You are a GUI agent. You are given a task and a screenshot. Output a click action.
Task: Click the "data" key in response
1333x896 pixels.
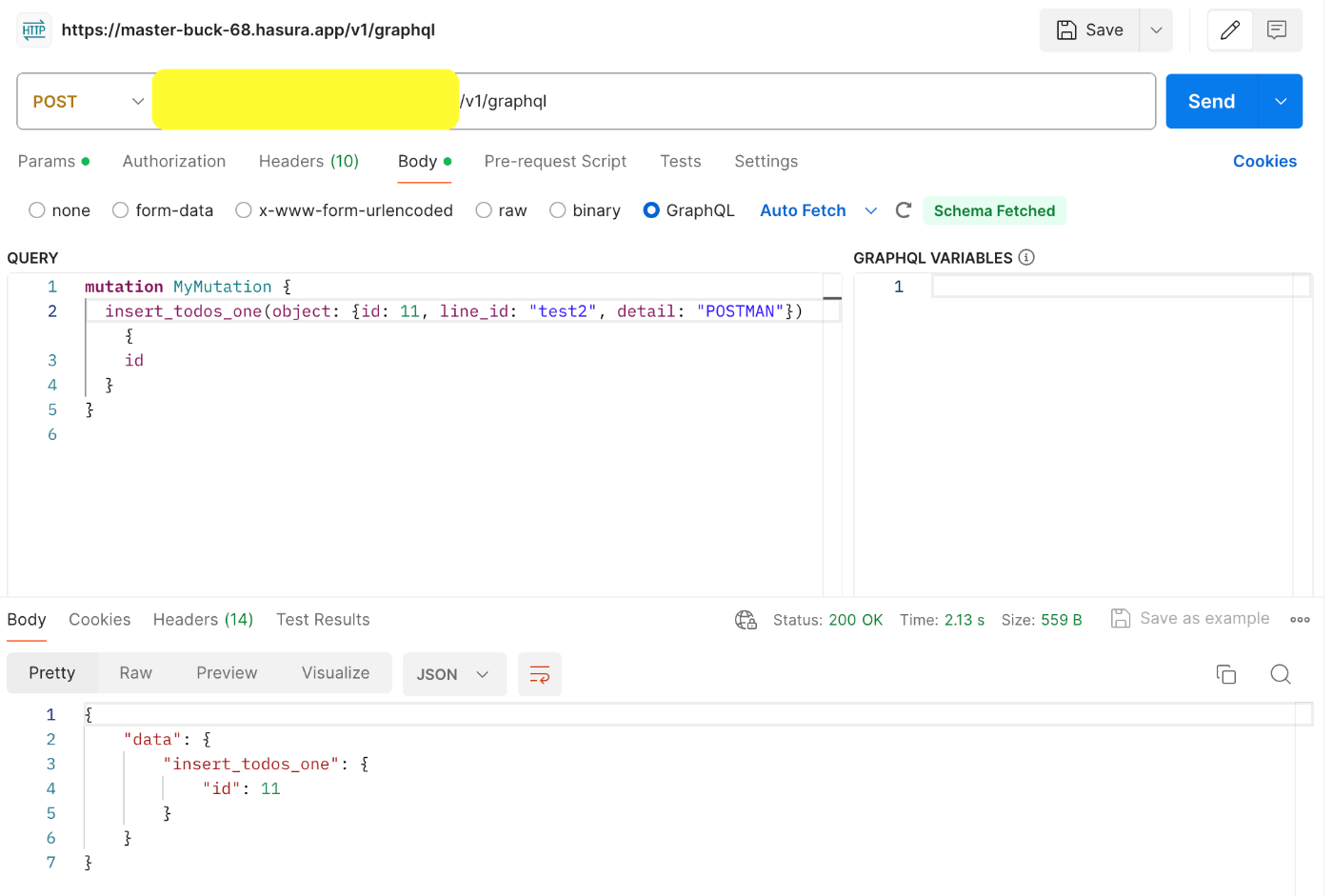[x=152, y=740]
